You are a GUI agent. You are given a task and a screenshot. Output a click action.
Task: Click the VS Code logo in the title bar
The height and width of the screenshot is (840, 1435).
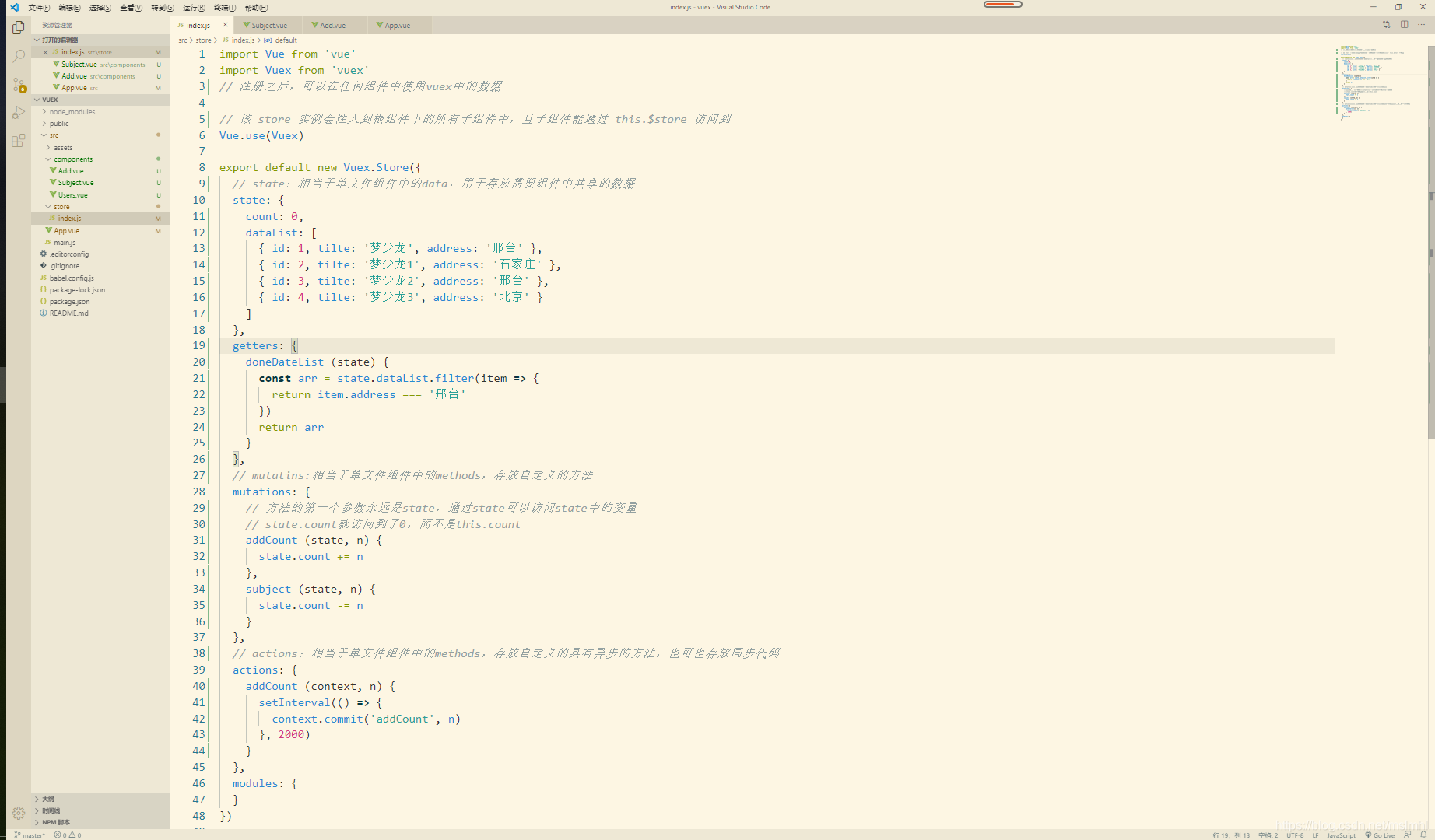[x=14, y=7]
